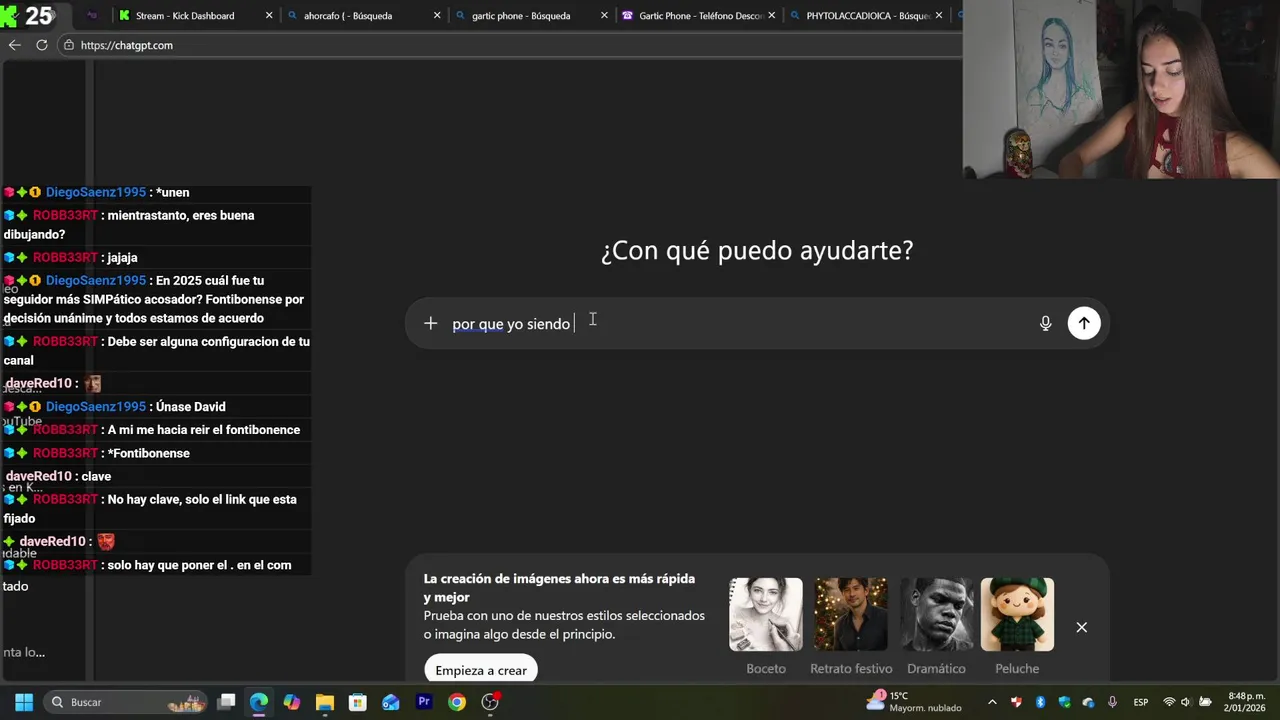The height and width of the screenshot is (720, 1280).
Task: Close the gartic phone - Búsqueda tab
Action: pos(604,16)
